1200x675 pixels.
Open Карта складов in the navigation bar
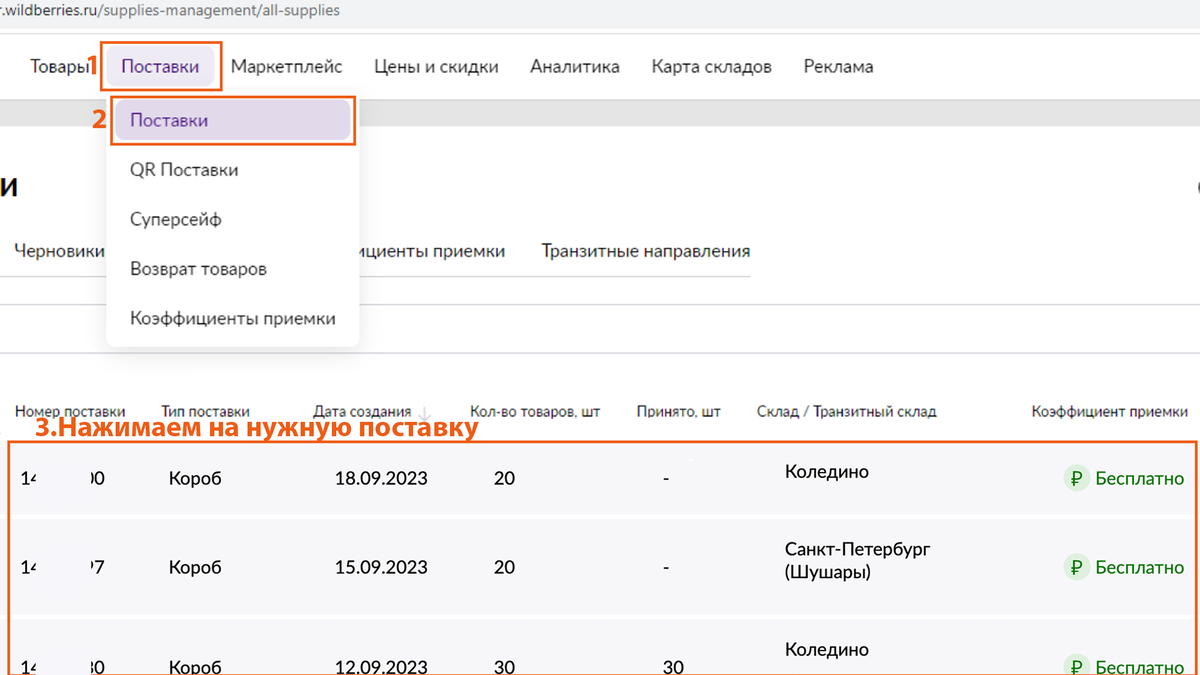point(711,66)
